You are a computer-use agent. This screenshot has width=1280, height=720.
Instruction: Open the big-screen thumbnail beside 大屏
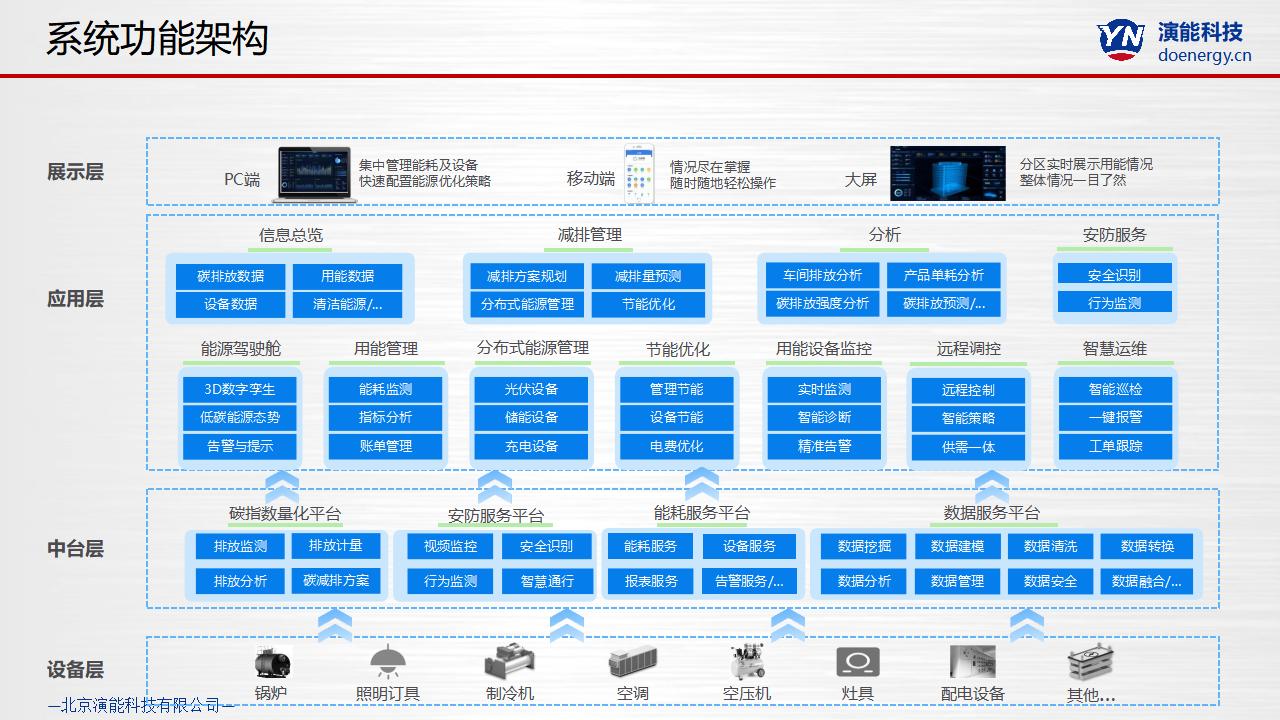(x=946, y=172)
